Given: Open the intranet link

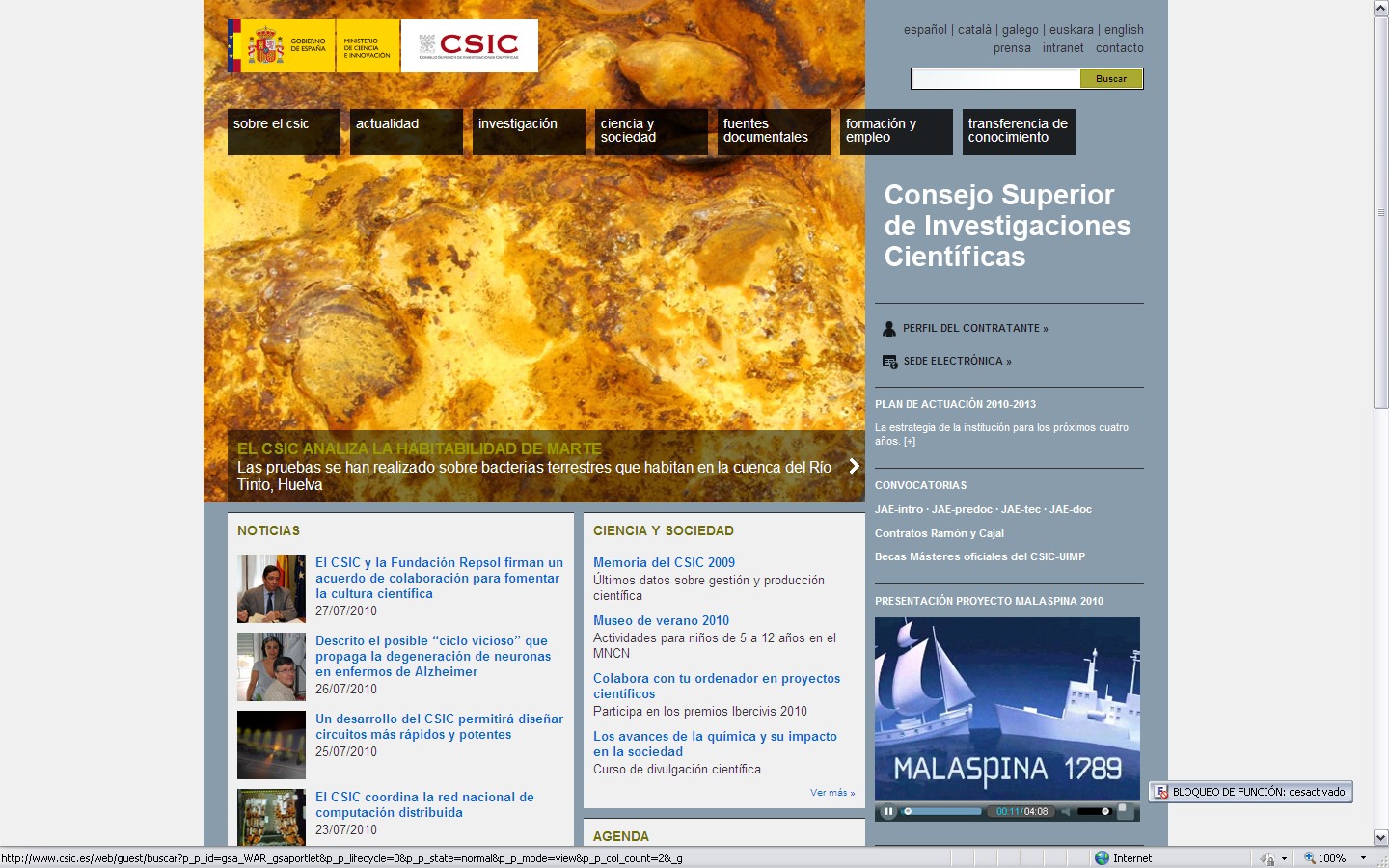Looking at the screenshot, I should click(x=1063, y=48).
